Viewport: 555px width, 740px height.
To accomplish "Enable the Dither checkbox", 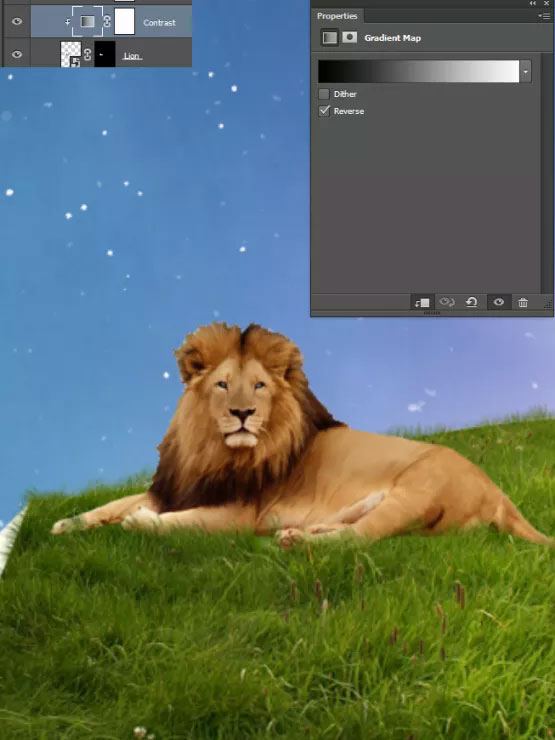I will coord(324,94).
